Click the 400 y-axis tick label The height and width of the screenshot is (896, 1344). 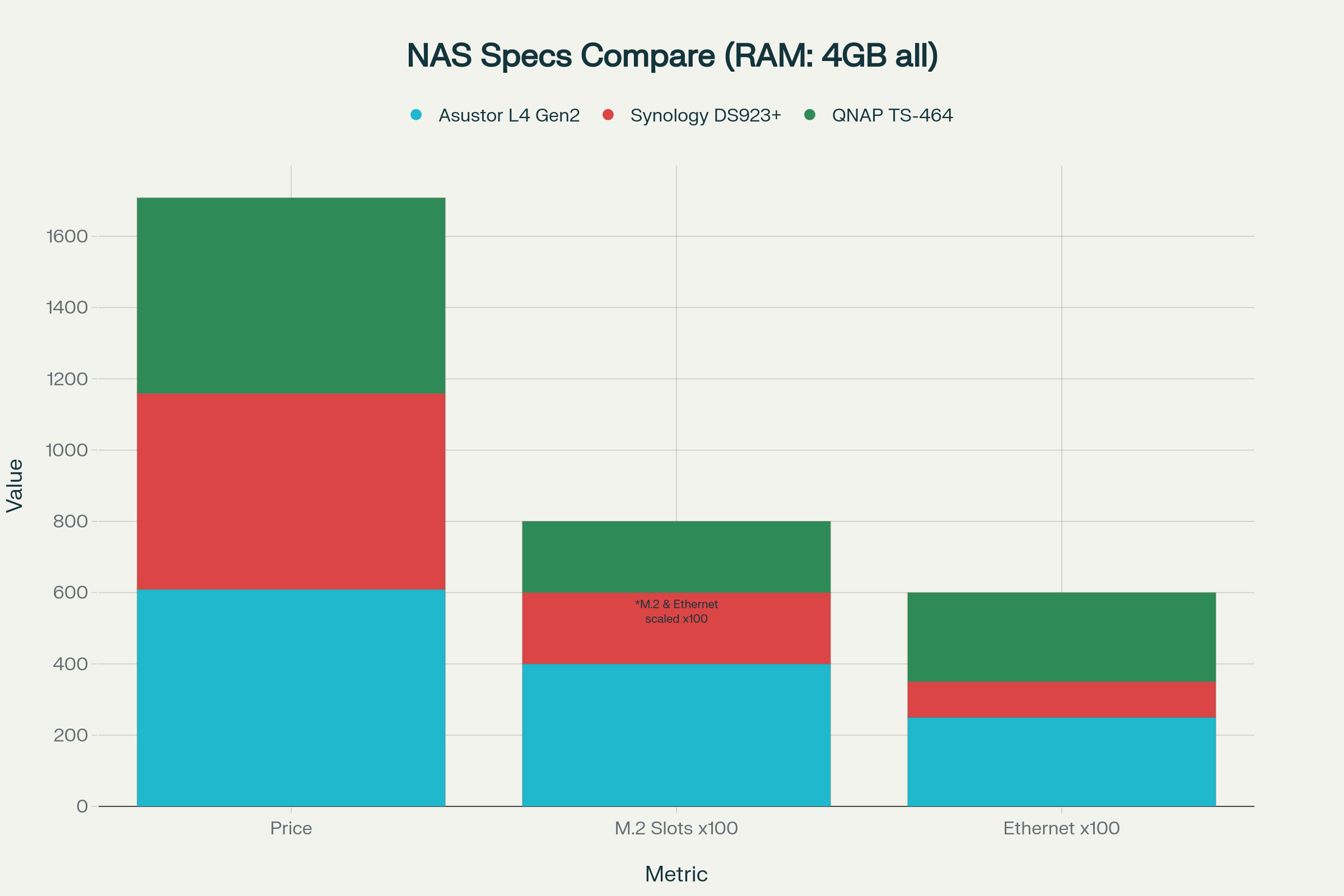tap(71, 664)
